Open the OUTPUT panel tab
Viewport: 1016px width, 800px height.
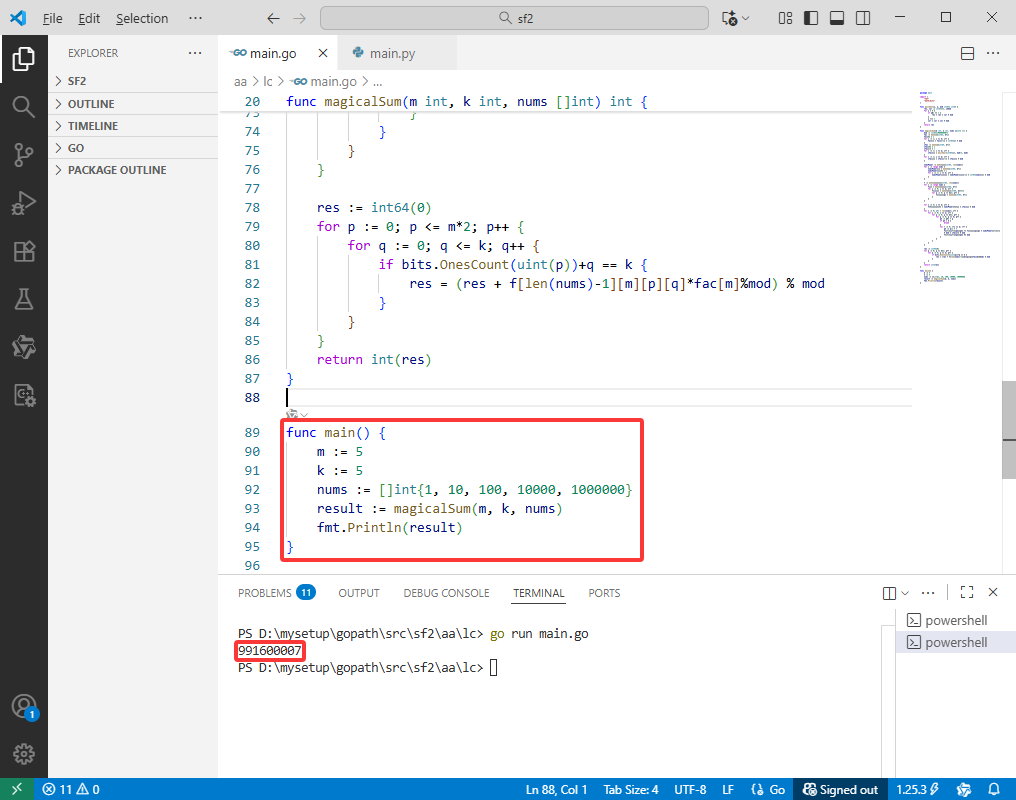click(x=358, y=593)
